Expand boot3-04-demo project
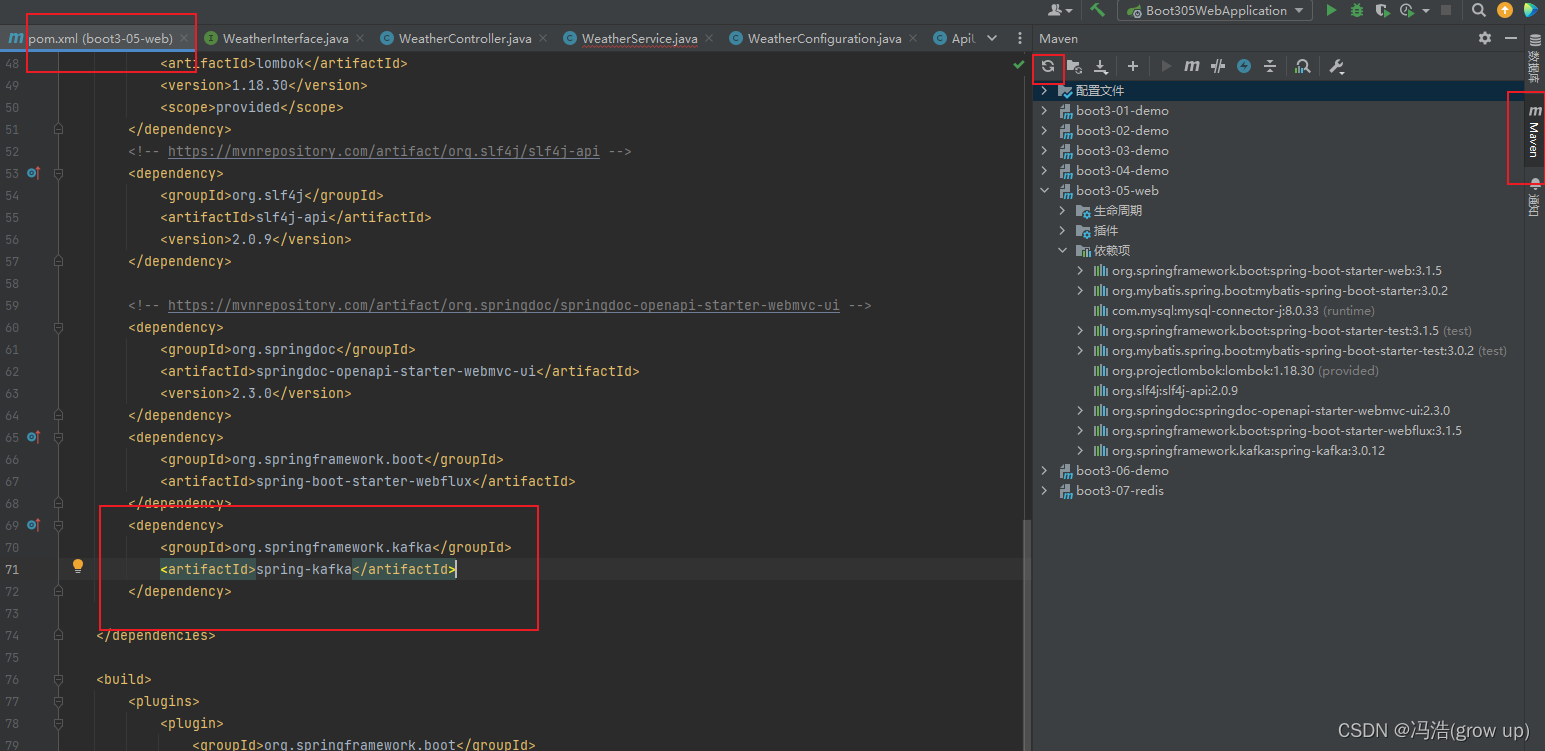Image resolution: width=1545 pixels, height=751 pixels. click(1045, 170)
